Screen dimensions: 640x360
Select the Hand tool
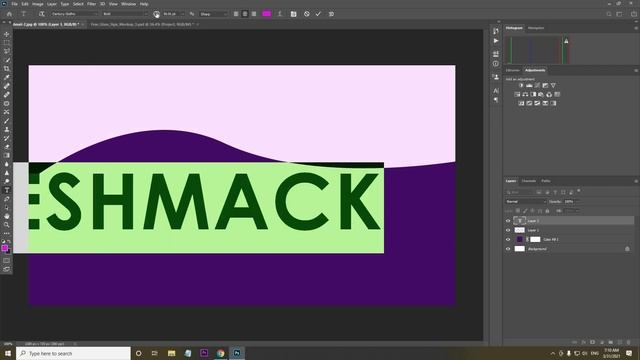tap(7, 216)
